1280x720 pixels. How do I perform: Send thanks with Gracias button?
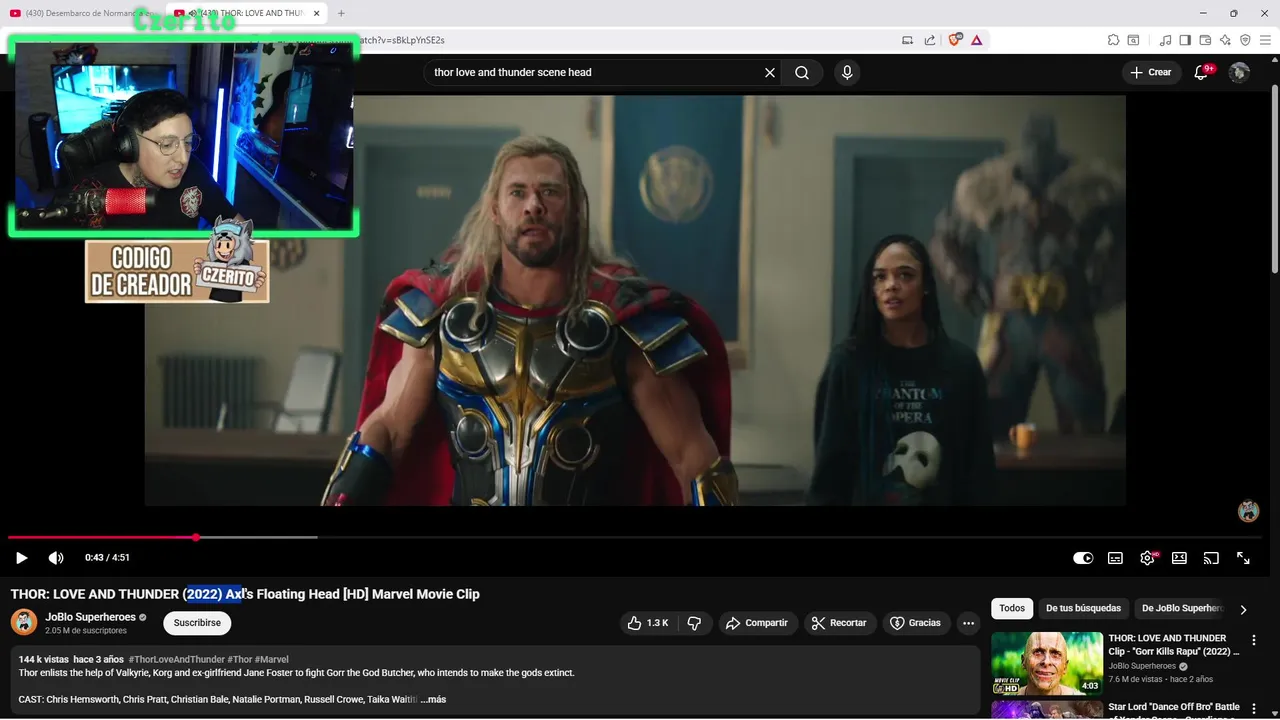(x=915, y=623)
